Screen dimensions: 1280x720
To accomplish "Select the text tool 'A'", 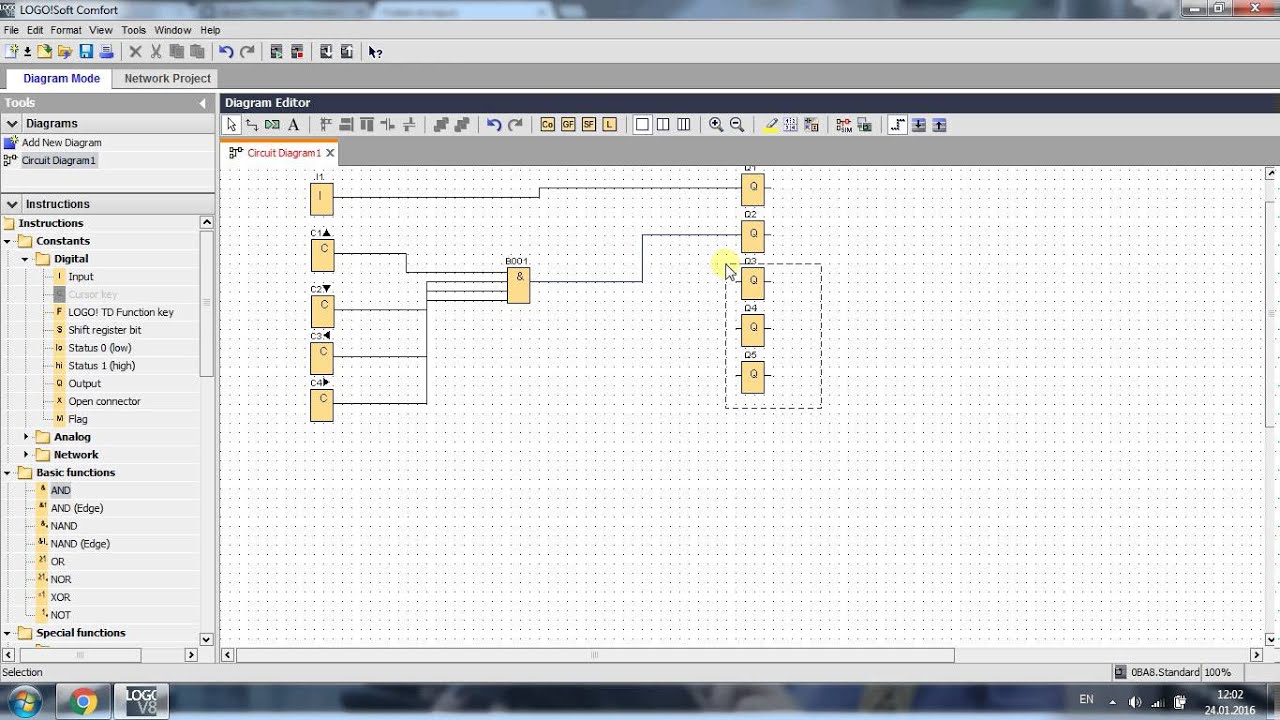I will [x=293, y=125].
